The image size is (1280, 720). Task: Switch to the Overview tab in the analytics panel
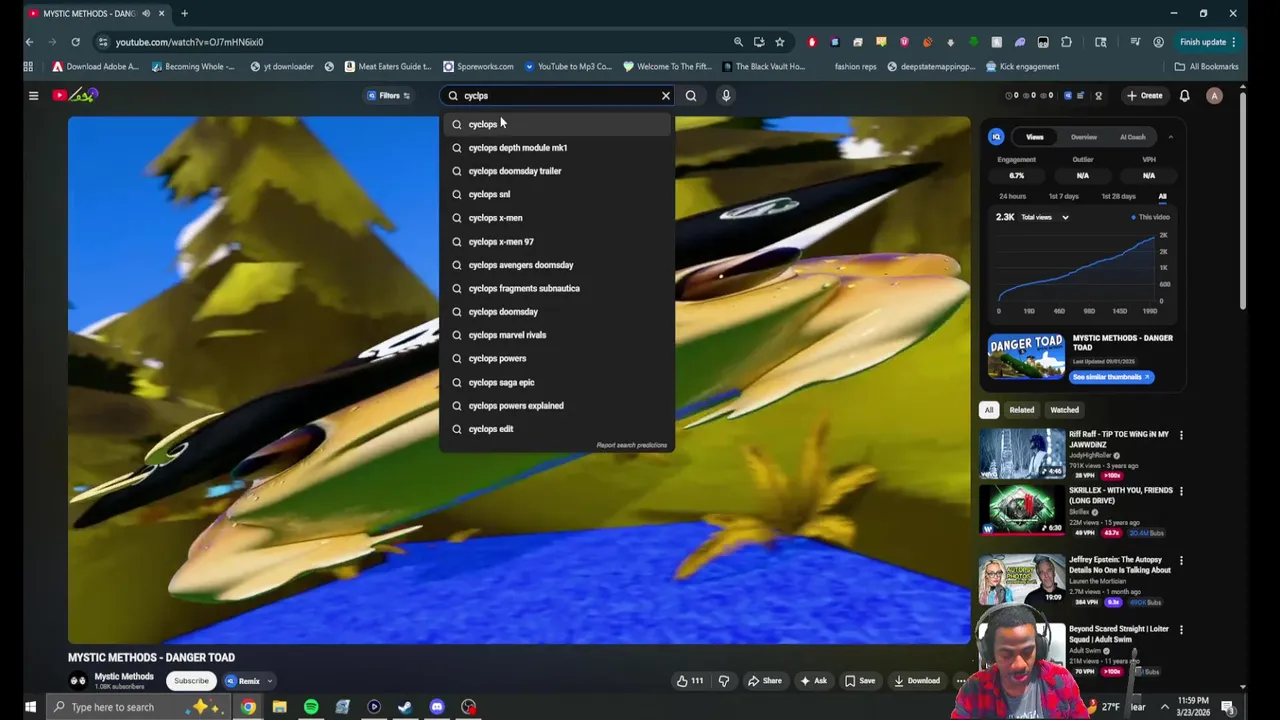1084,137
